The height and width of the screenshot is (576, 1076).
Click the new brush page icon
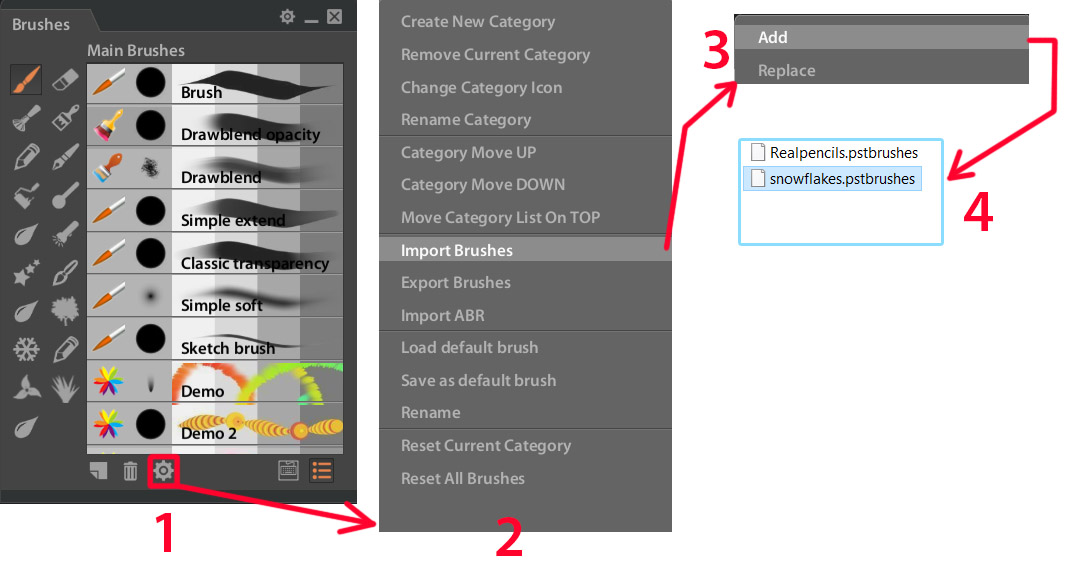click(x=98, y=471)
